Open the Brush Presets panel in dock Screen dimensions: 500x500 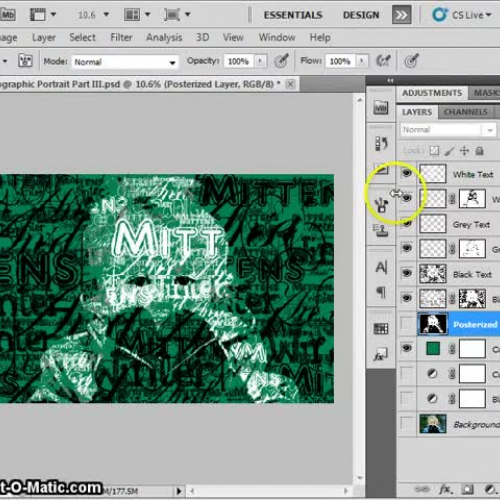[x=382, y=205]
